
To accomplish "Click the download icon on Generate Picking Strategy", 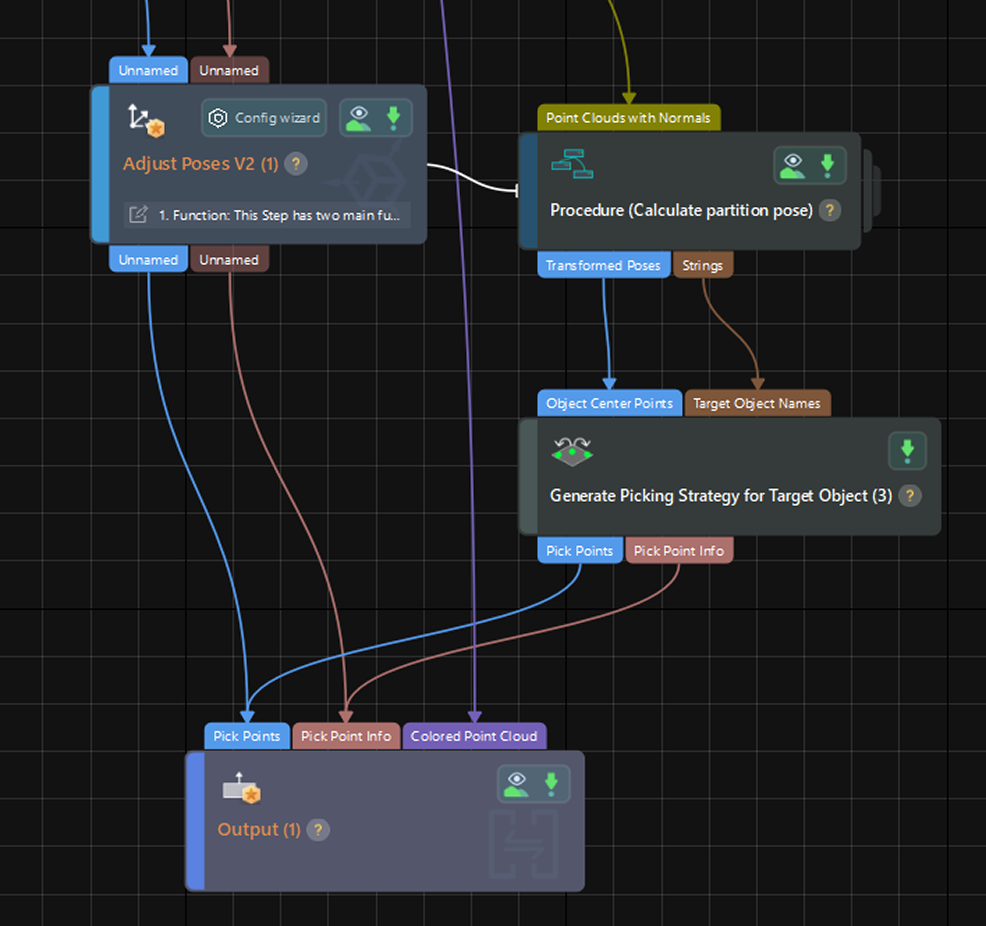I will (907, 451).
